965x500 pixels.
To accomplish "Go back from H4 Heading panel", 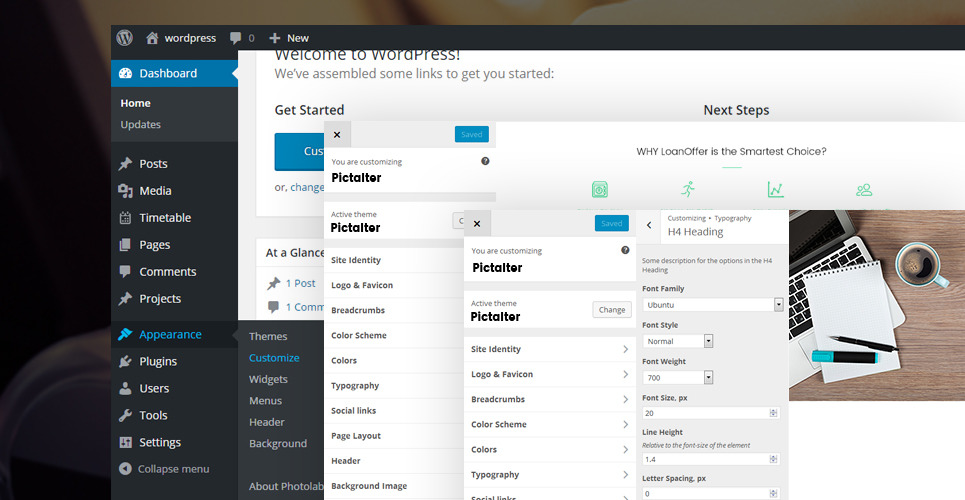I will click(x=649, y=226).
